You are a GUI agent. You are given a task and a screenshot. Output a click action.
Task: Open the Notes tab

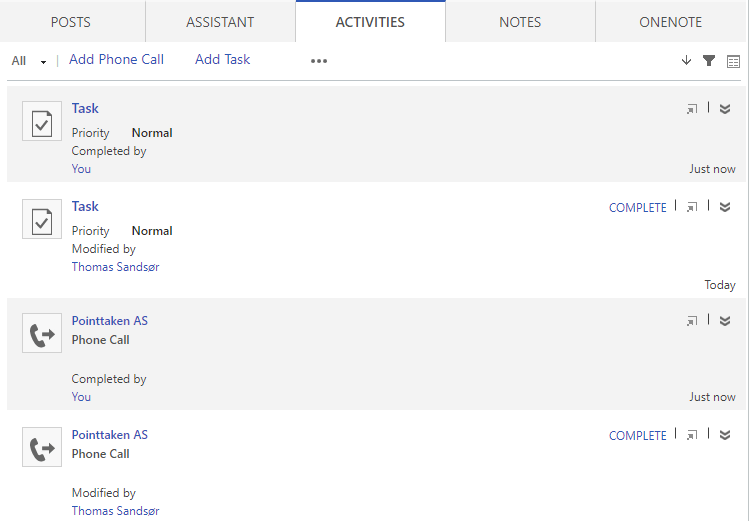pyautogui.click(x=520, y=22)
